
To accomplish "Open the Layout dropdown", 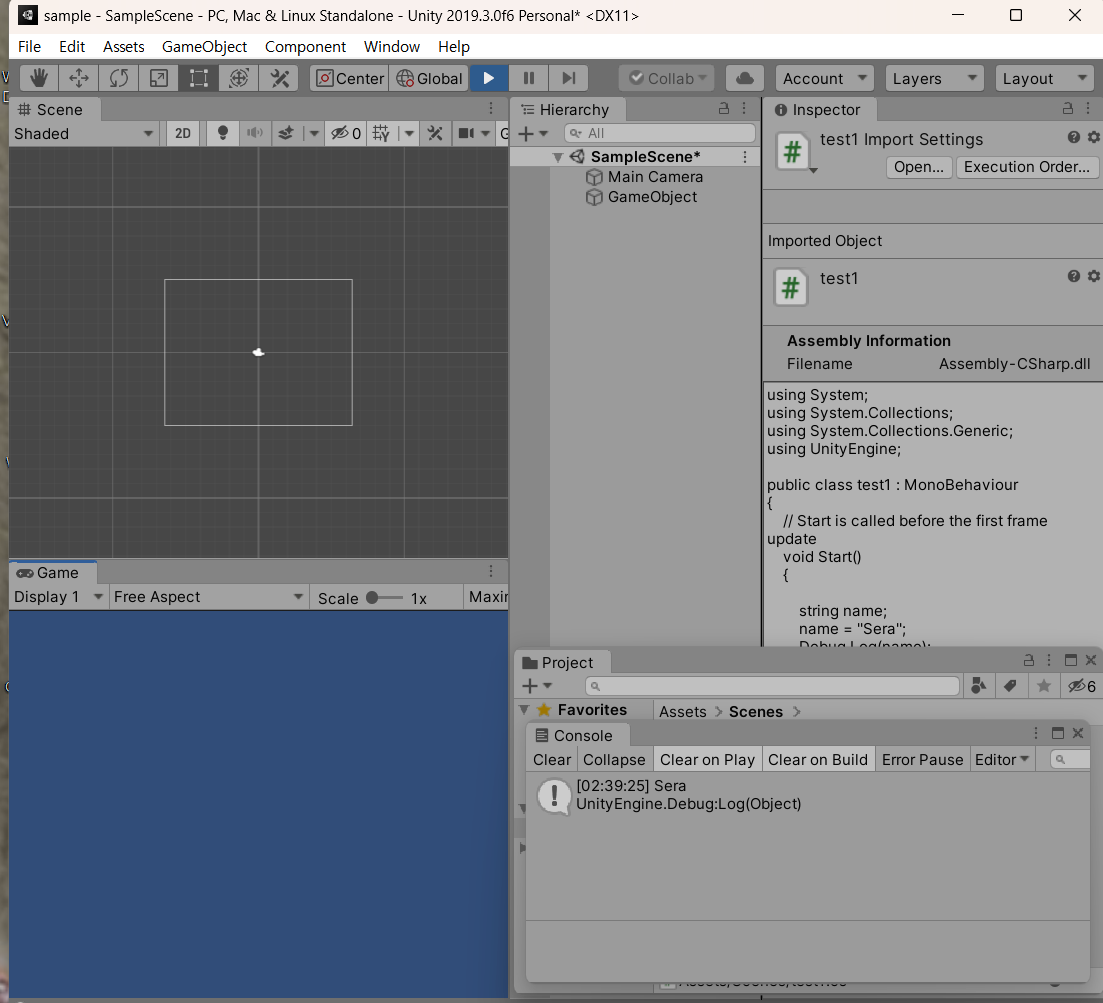I will (x=1045, y=78).
